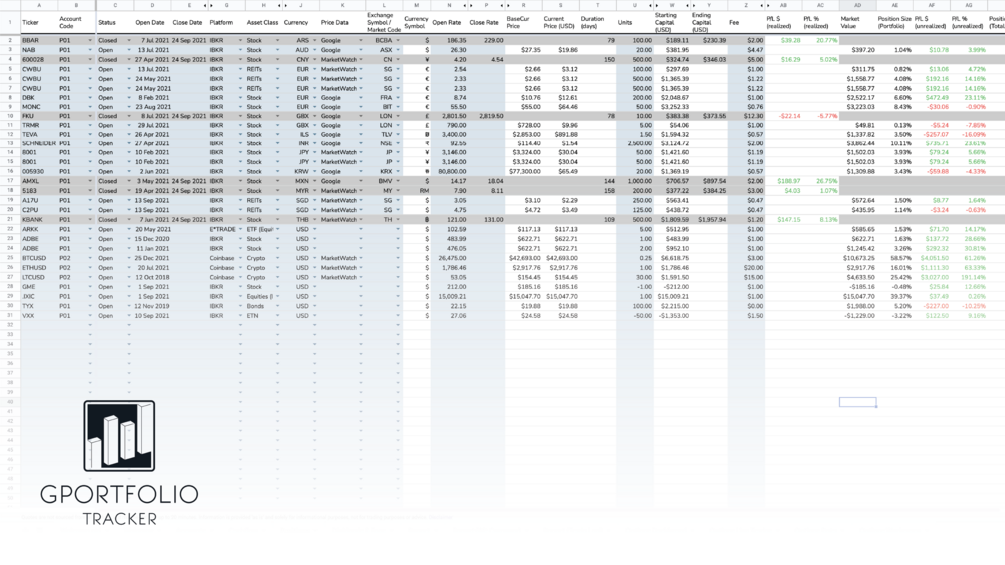Viewport: 1005px width, 565px height.
Task: Click the Fee header cell
Action: (746, 22)
